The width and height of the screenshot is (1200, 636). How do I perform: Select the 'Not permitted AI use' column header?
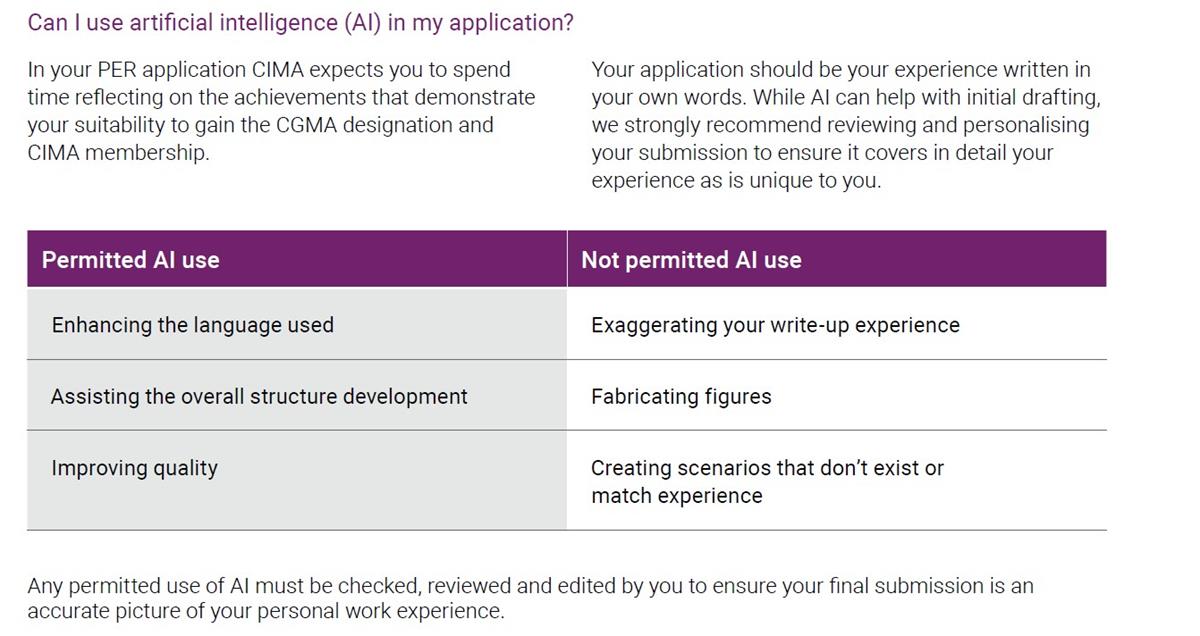pos(837,260)
